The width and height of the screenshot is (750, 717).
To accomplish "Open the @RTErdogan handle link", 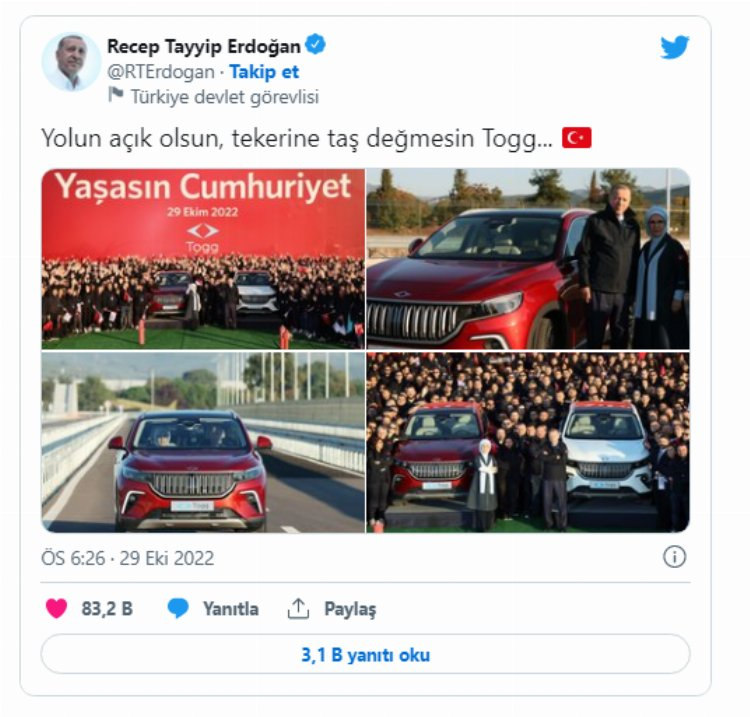I will coord(161,72).
